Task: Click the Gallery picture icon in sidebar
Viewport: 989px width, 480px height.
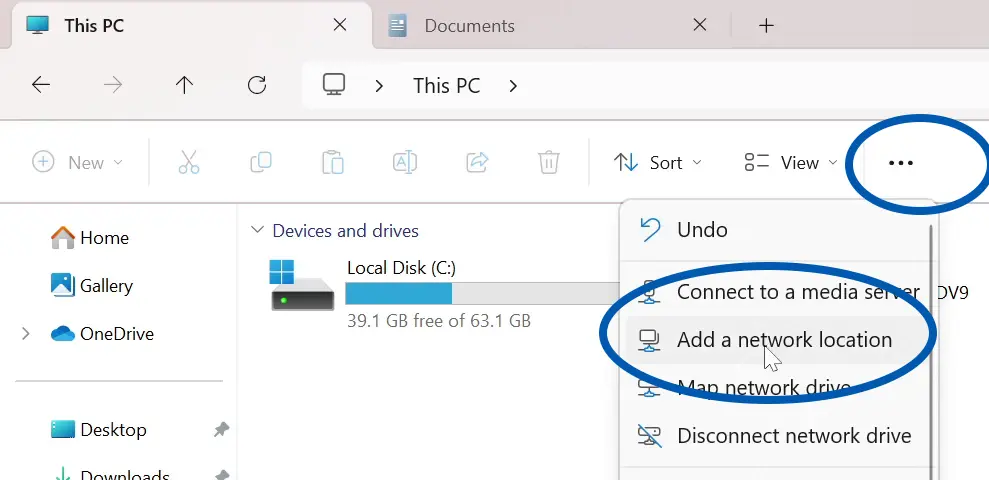Action: click(x=62, y=286)
